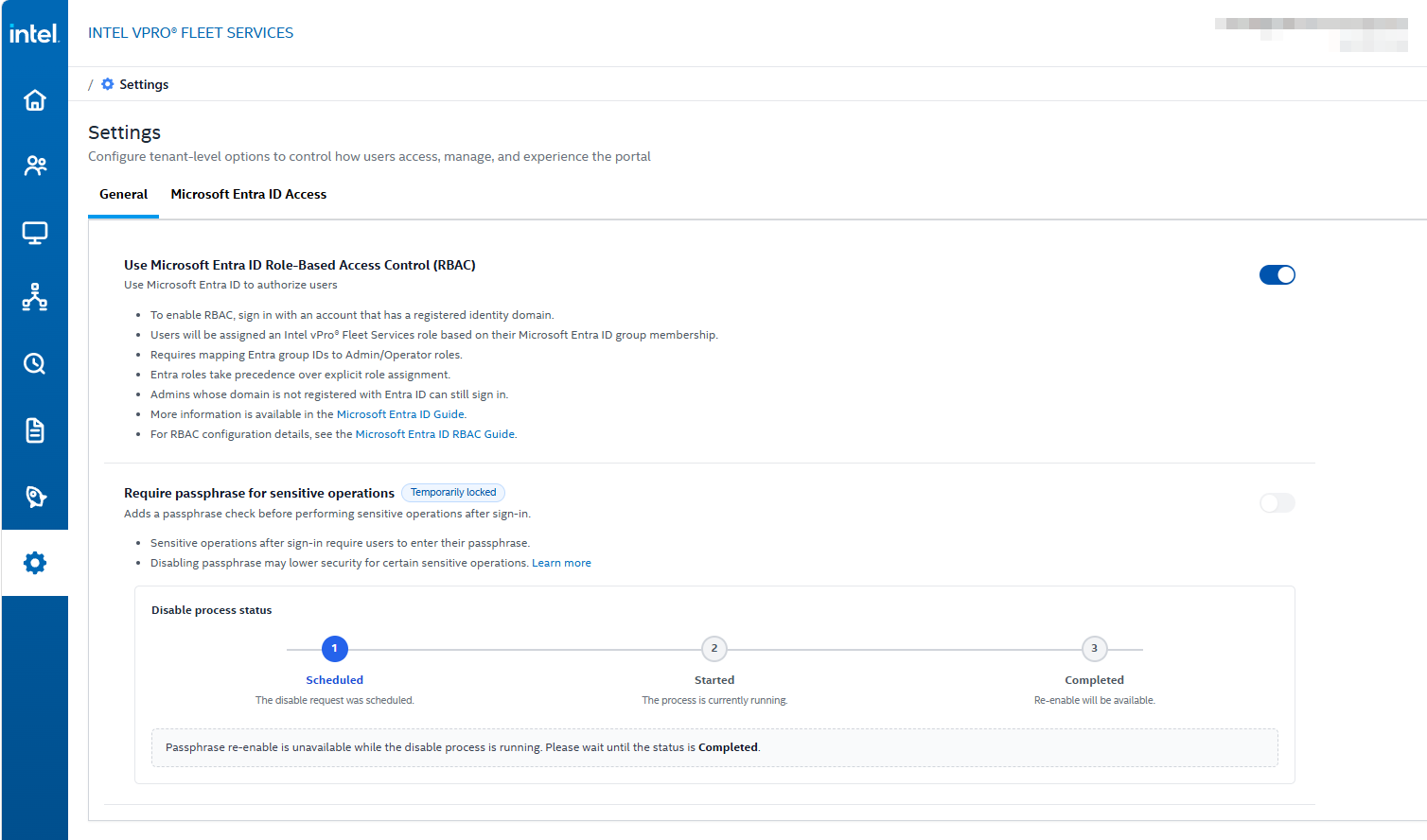Click step 3 Completed circle
This screenshot has height=840, width=1427.
click(1095, 649)
